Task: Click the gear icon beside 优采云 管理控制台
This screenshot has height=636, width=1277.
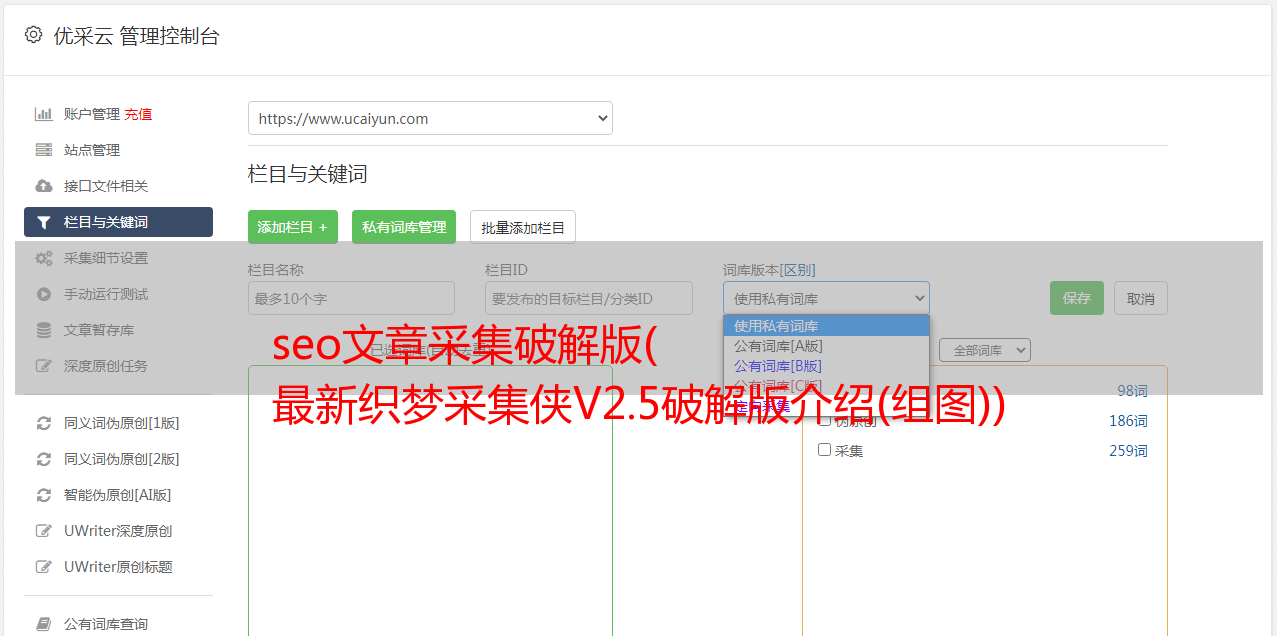Action: pyautogui.click(x=33, y=35)
